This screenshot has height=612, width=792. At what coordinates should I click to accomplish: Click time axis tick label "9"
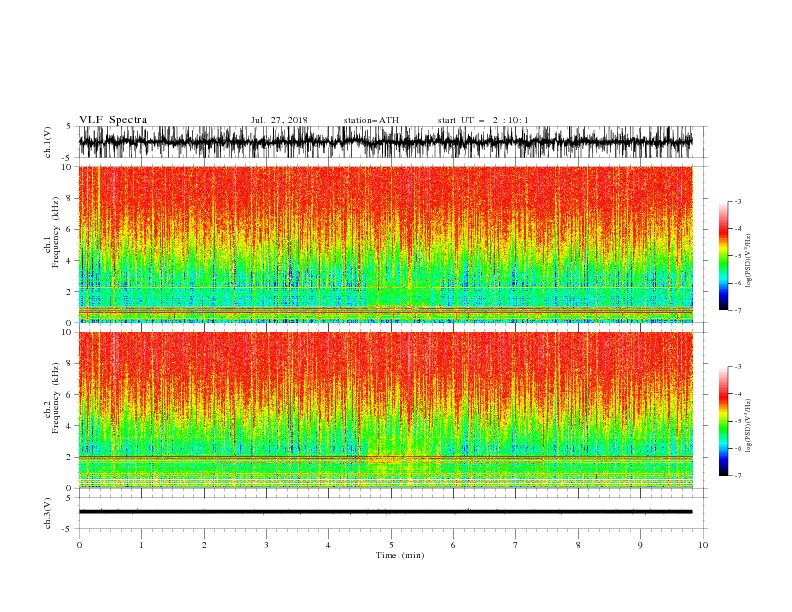click(x=640, y=545)
